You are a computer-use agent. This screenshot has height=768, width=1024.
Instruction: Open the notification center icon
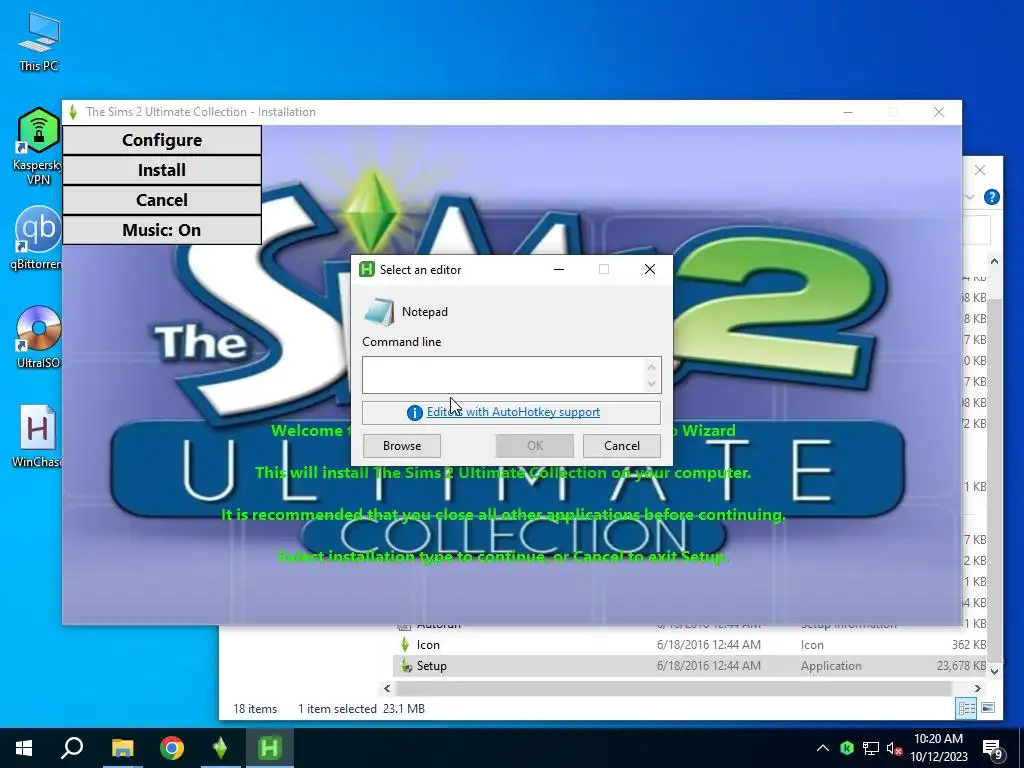point(993,749)
